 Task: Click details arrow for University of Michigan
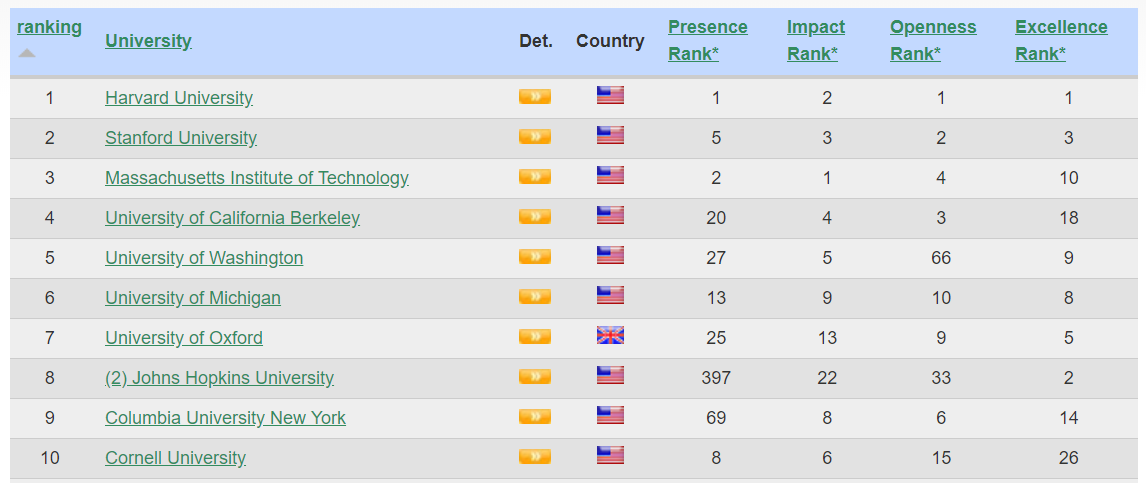pyautogui.click(x=534, y=297)
